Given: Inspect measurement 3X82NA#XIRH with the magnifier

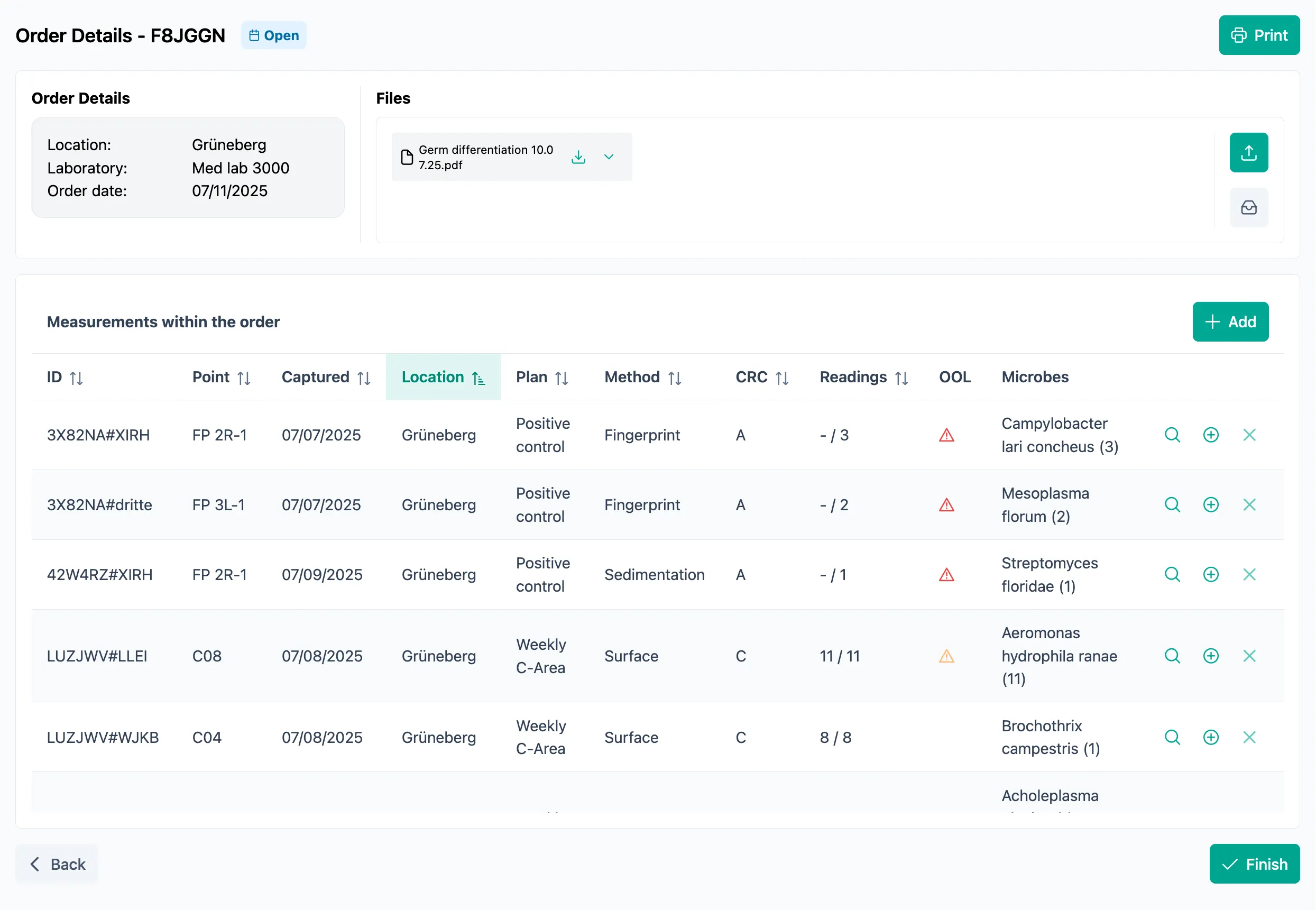Looking at the screenshot, I should [x=1172, y=435].
